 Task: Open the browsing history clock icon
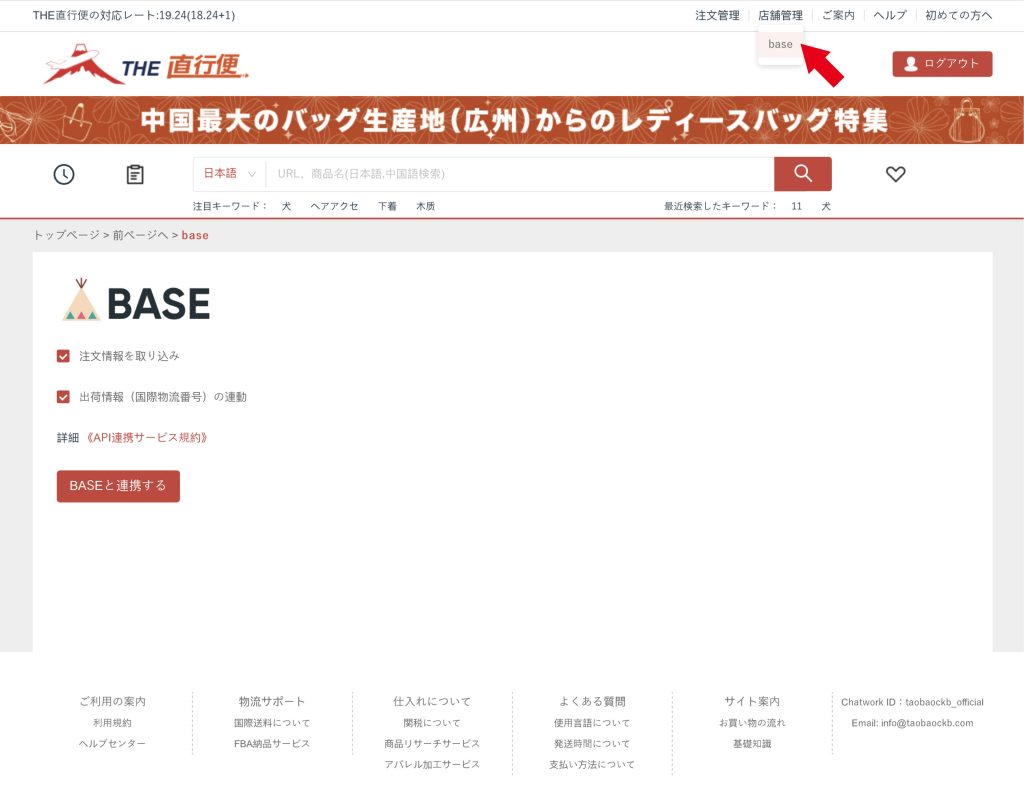click(63, 174)
